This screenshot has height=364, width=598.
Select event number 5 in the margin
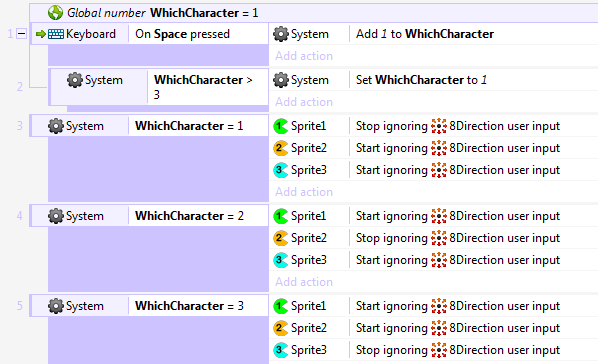tap(19, 306)
